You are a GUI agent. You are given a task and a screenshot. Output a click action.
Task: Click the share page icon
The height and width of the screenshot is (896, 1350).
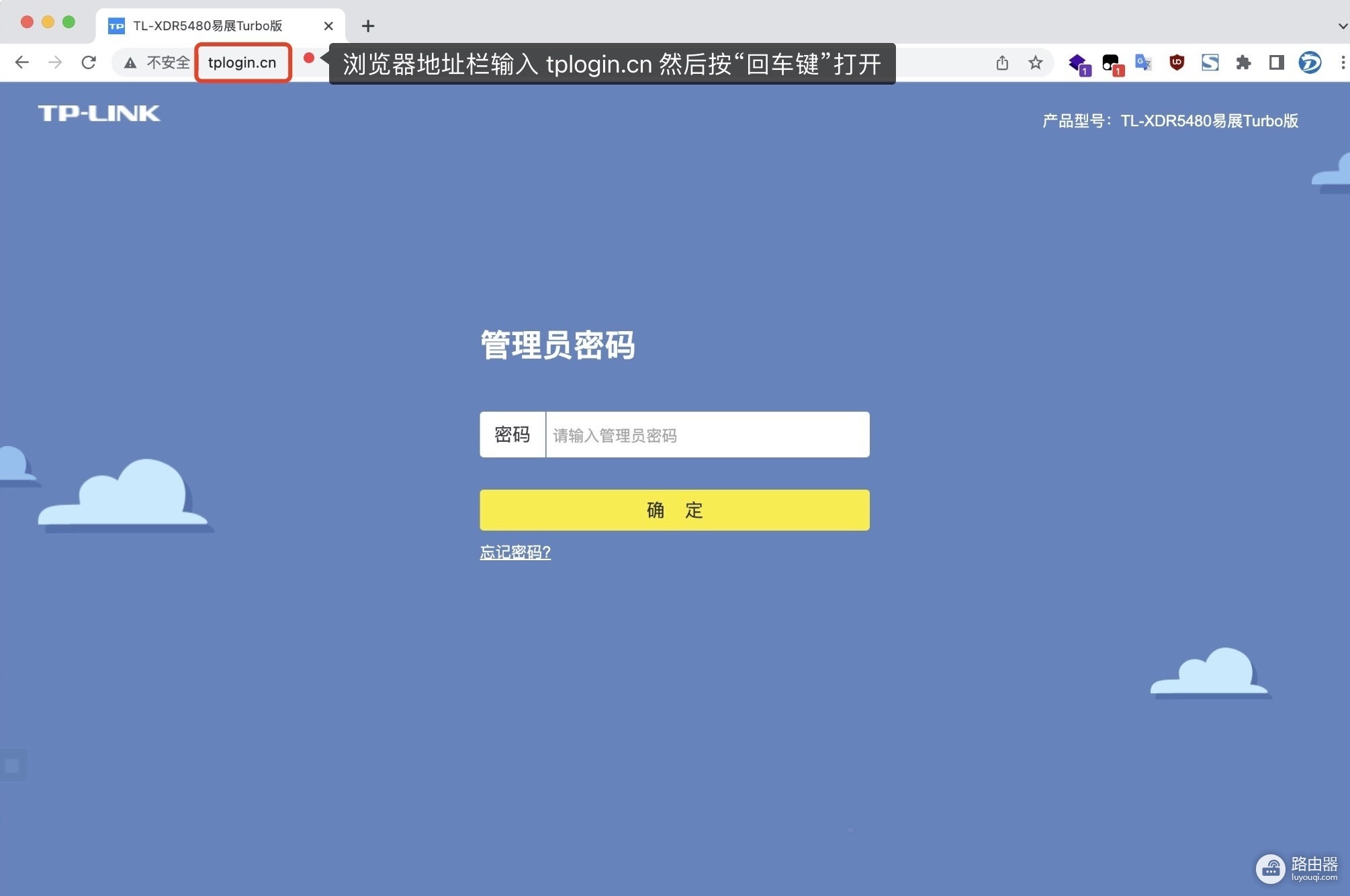coord(1002,62)
